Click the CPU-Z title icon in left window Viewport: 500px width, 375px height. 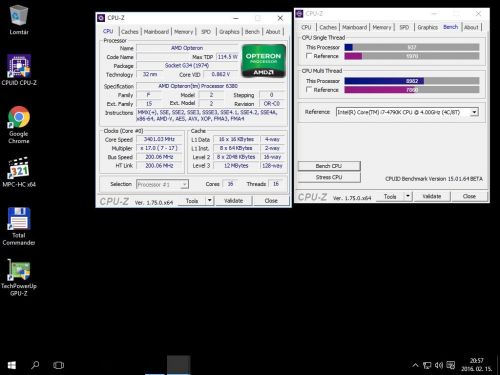click(101, 18)
